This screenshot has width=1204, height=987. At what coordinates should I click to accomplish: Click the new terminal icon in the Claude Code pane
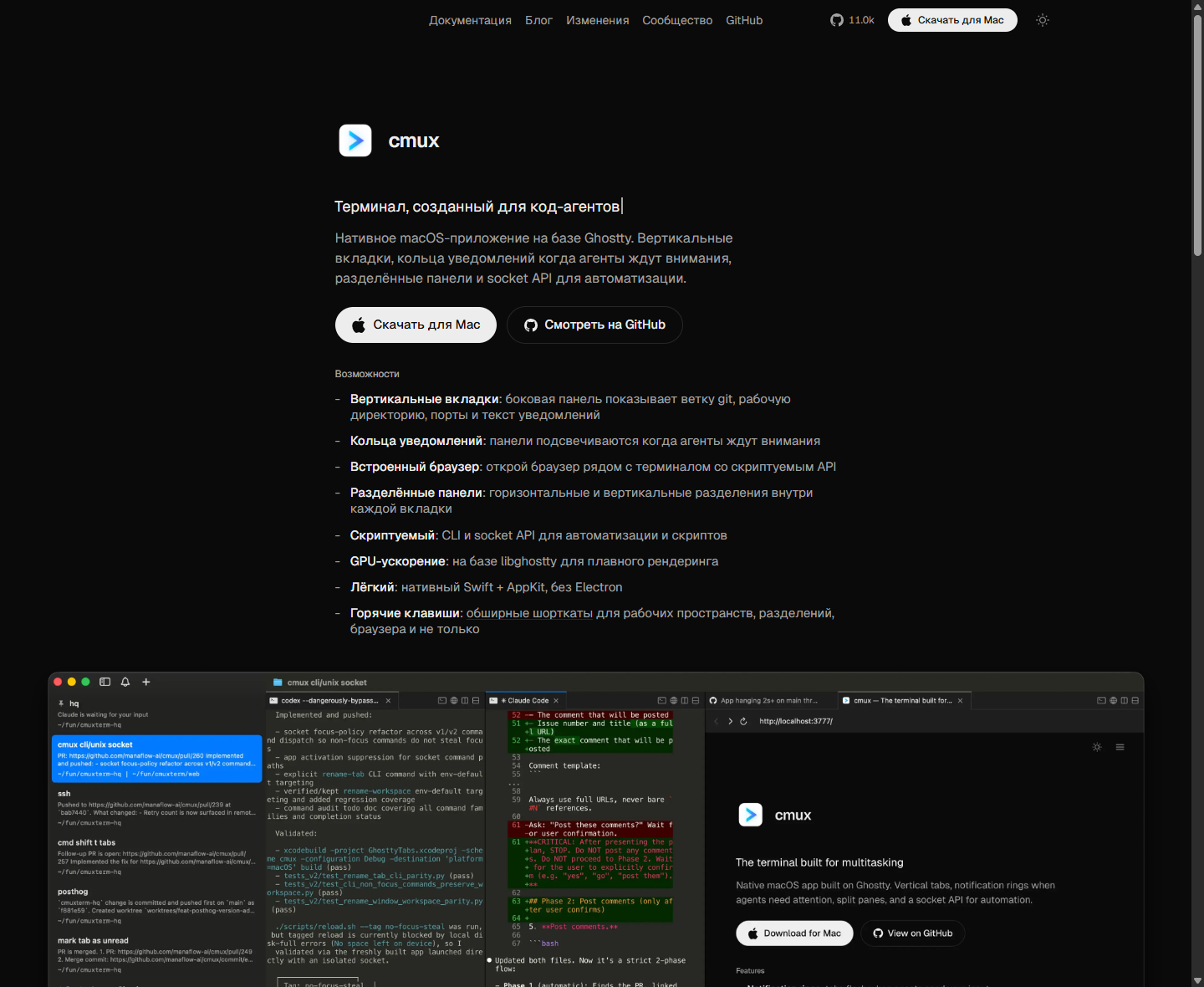(662, 700)
